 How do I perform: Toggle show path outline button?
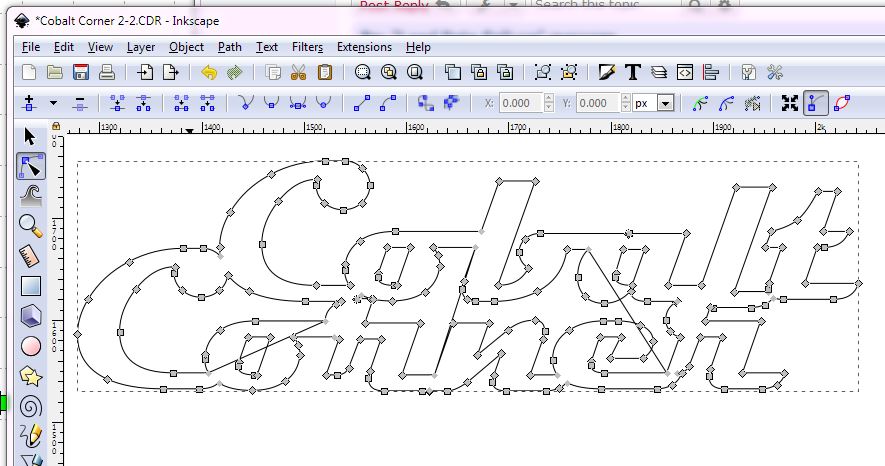(841, 103)
